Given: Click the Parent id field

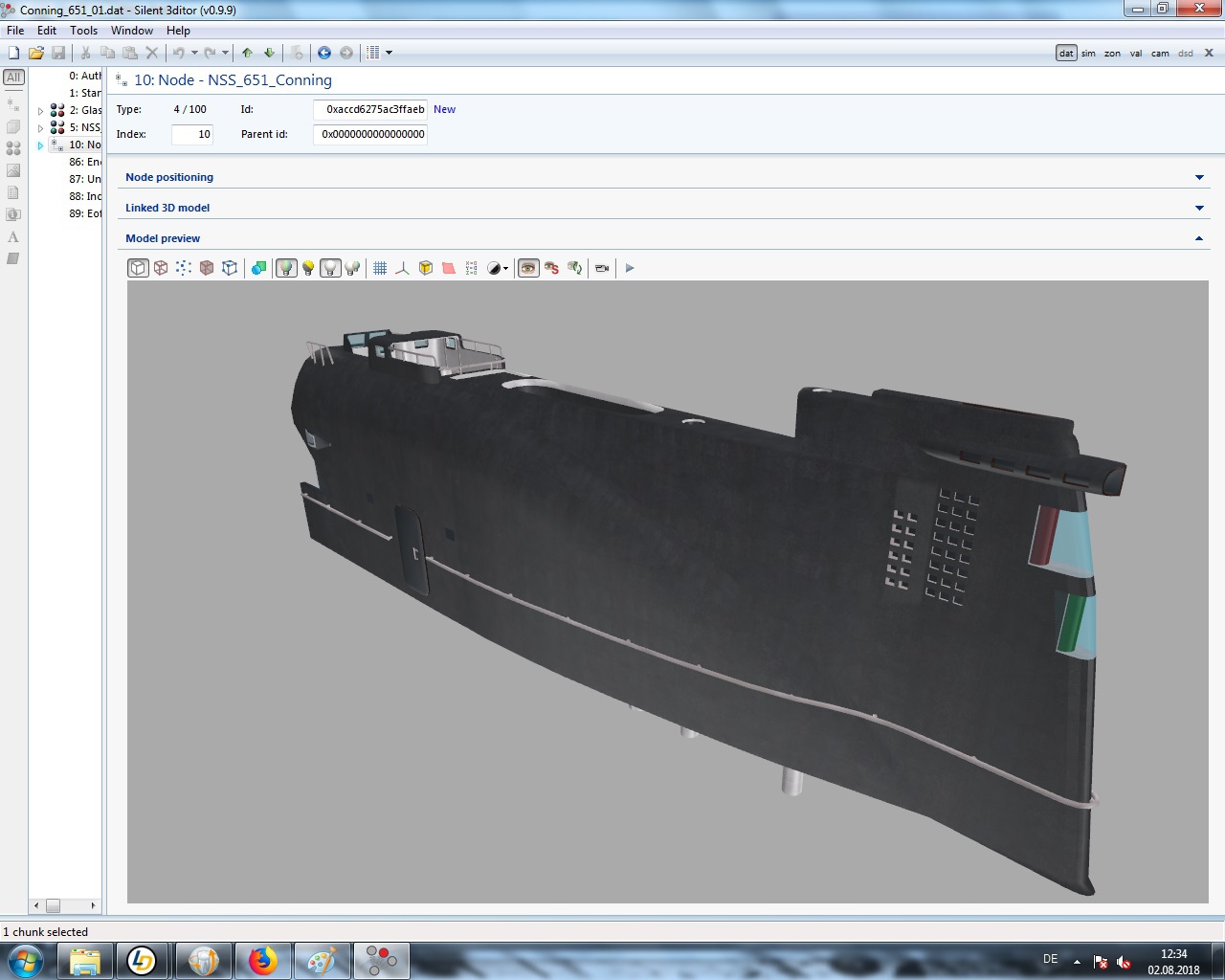Looking at the screenshot, I should (370, 134).
